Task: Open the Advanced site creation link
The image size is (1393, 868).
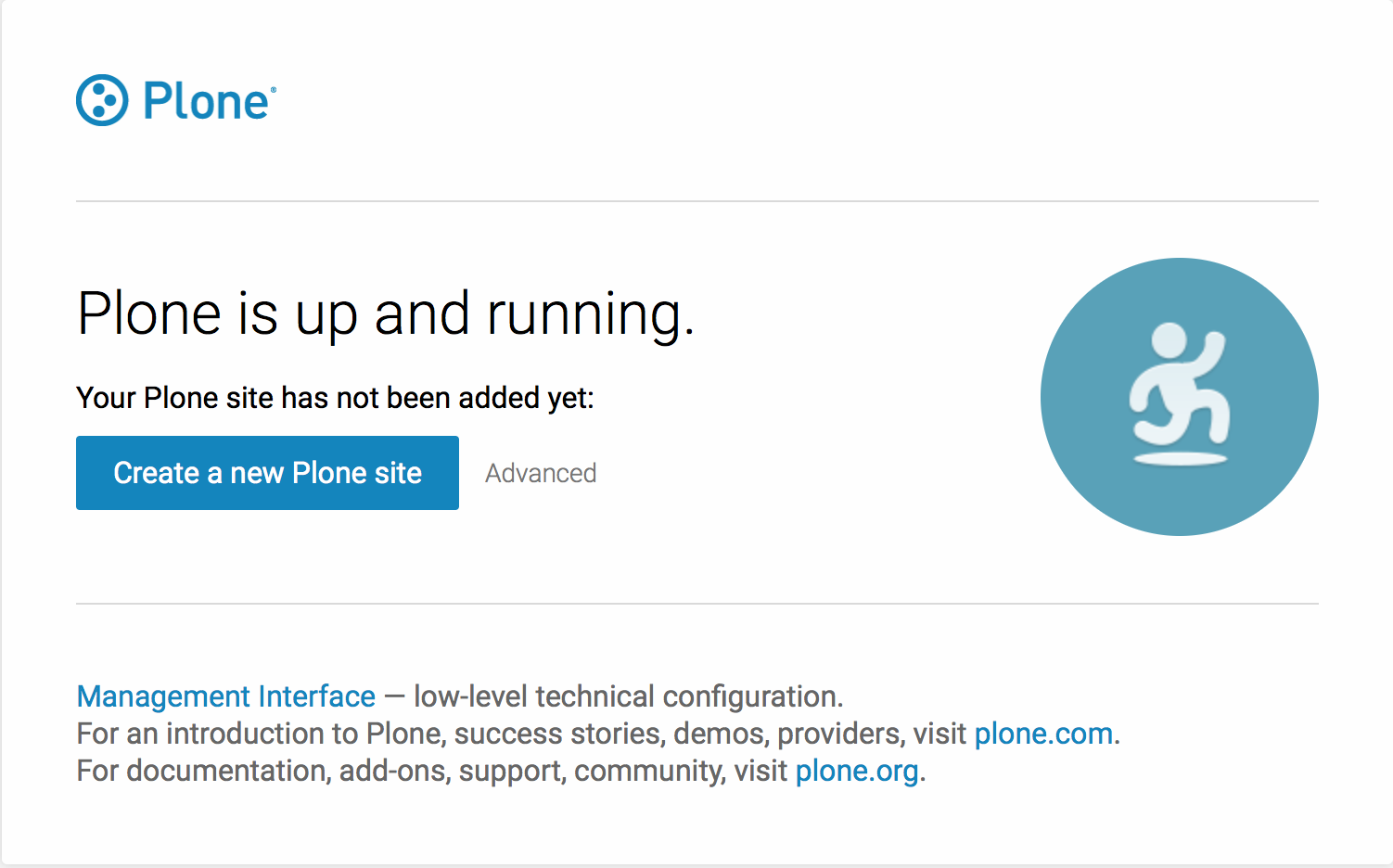Action: coord(541,473)
